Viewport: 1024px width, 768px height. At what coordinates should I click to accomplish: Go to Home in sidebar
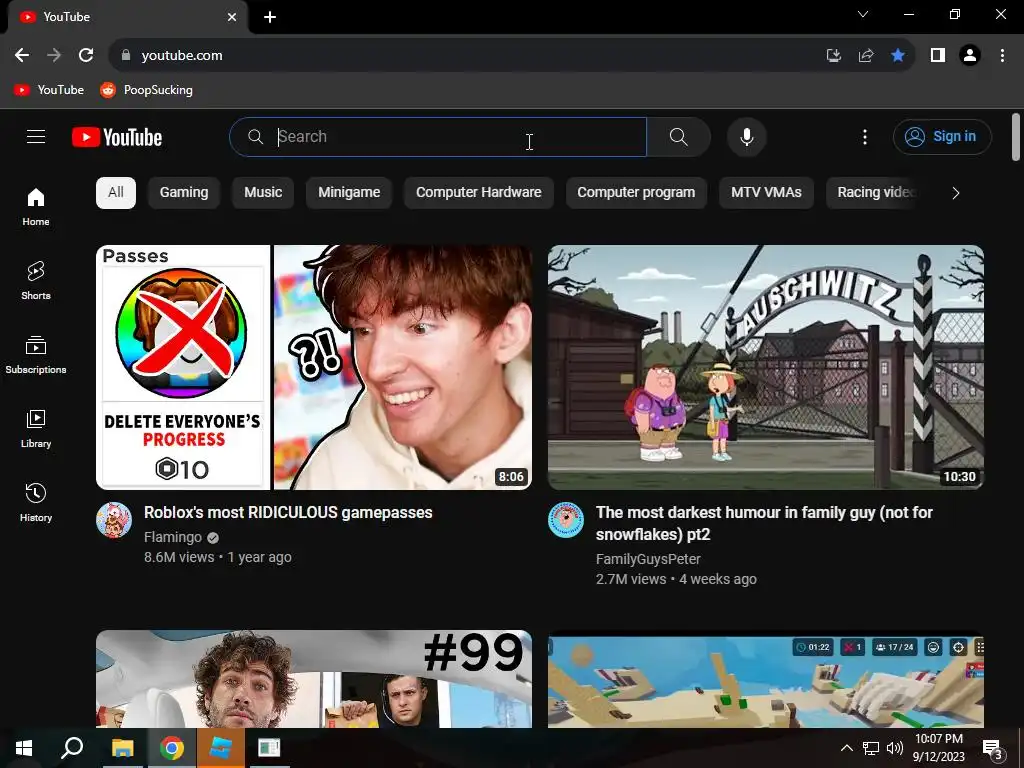pos(36,206)
